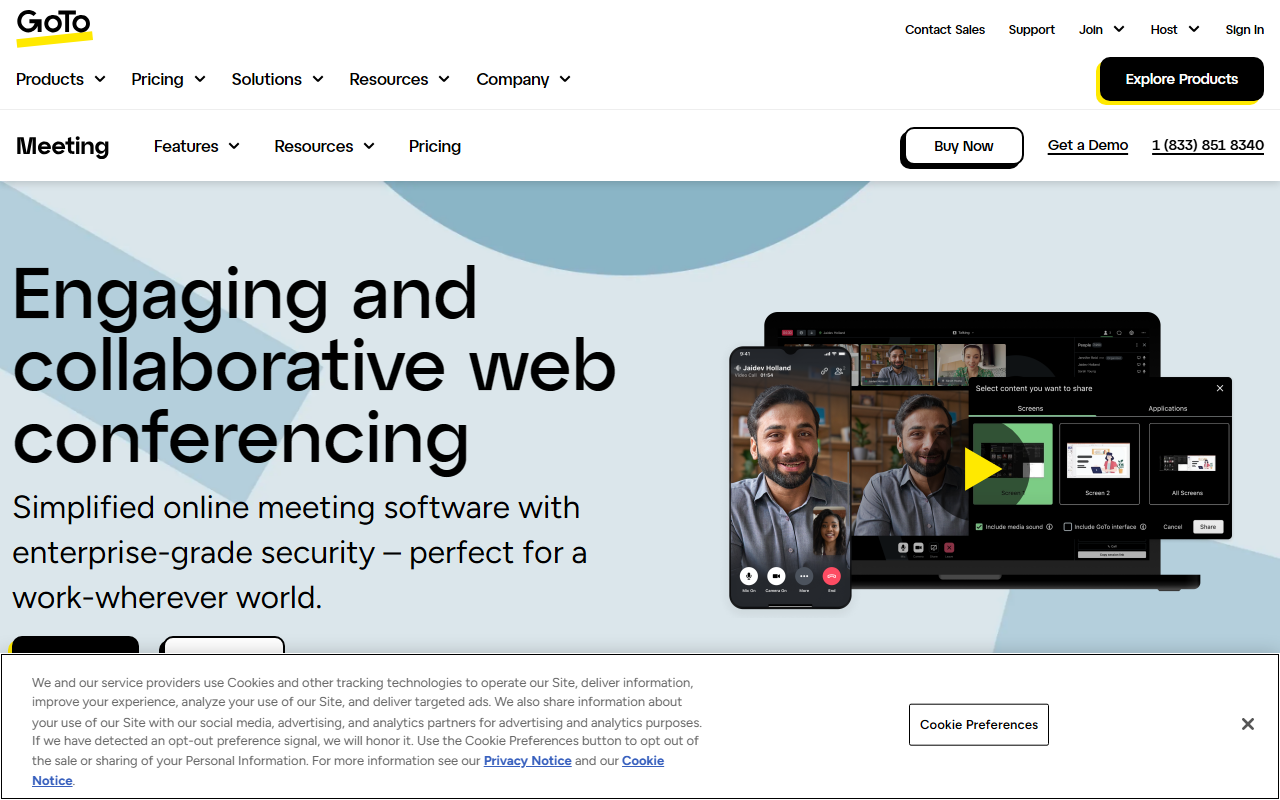The image size is (1280, 800).
Task: Switch to the Screens tab in share dialog
Action: [x=1030, y=408]
